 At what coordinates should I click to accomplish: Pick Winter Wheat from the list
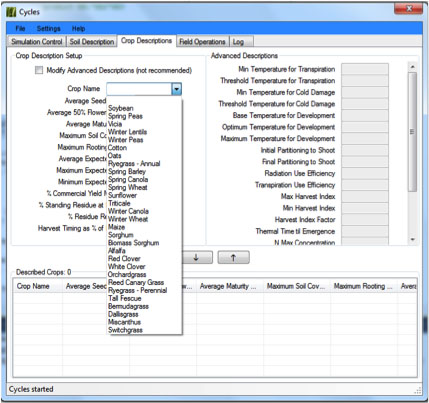click(x=128, y=219)
